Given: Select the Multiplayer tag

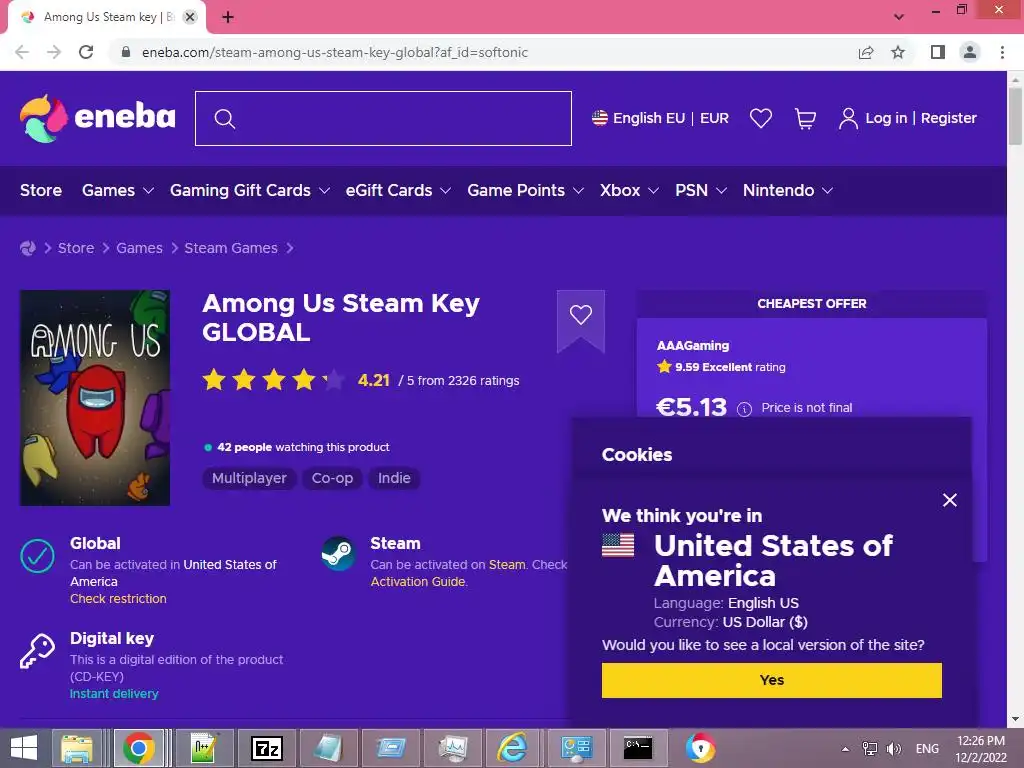Looking at the screenshot, I should point(249,478).
